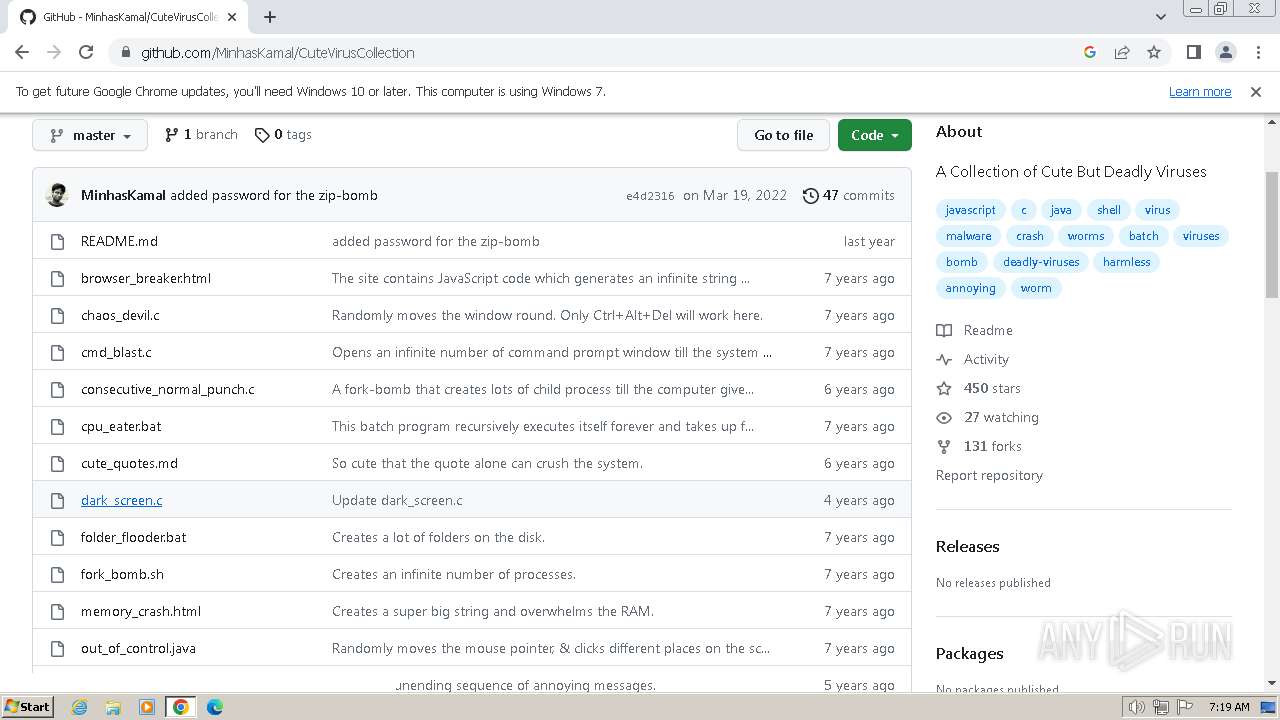Open the browser_breaker.html file
The image size is (1280, 720).
tap(146, 278)
